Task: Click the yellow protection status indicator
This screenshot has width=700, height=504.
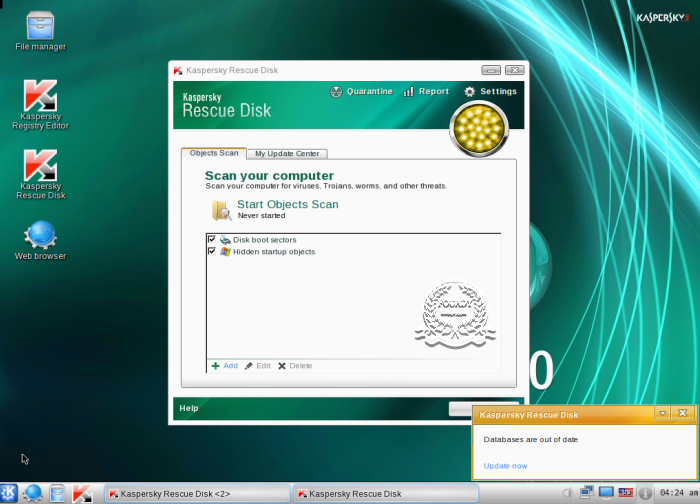Action: [x=479, y=129]
